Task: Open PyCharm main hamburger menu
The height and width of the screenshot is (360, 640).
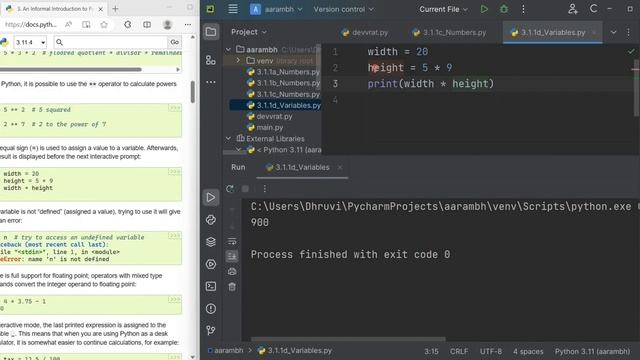Action: (233, 9)
